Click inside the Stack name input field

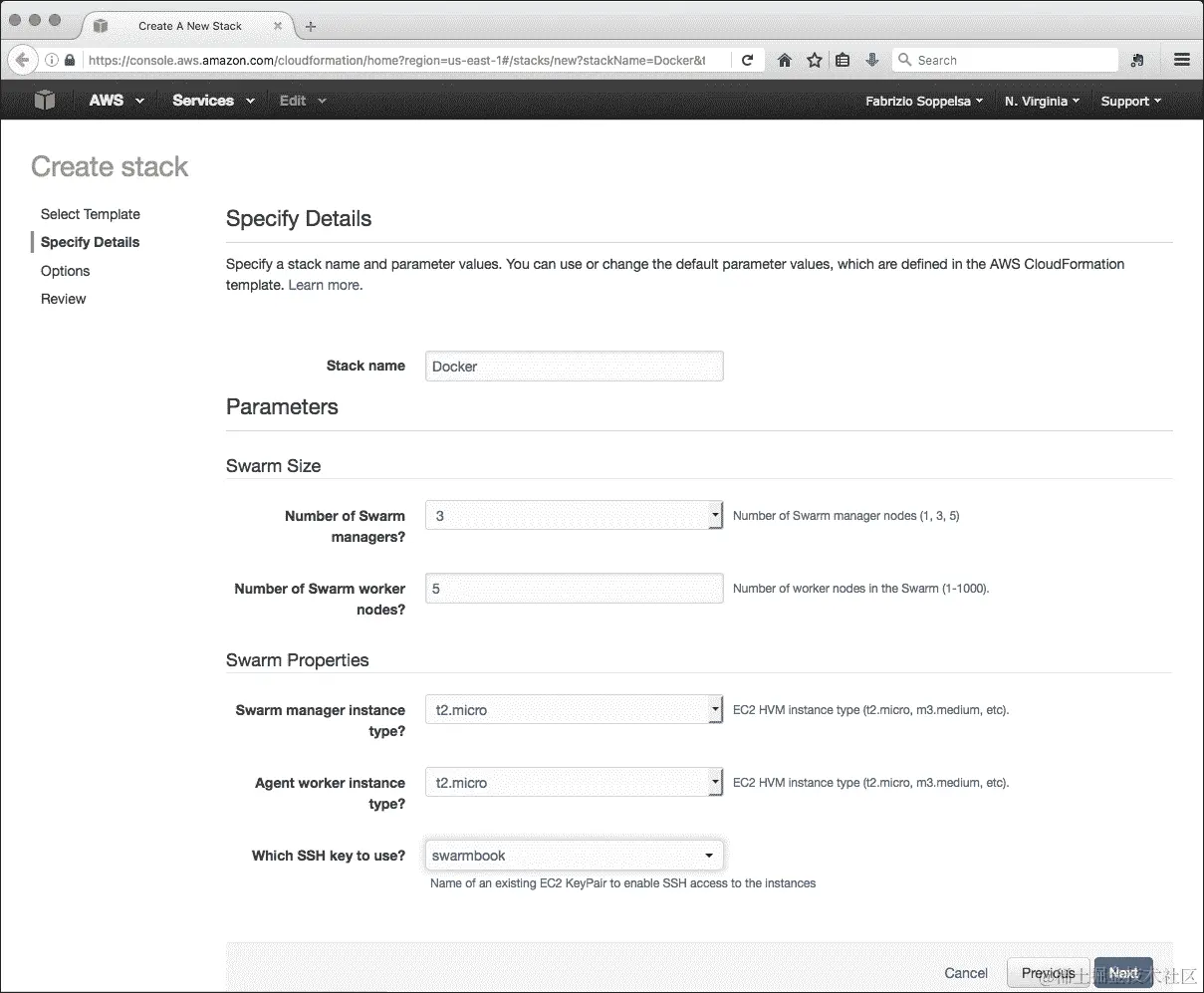574,366
